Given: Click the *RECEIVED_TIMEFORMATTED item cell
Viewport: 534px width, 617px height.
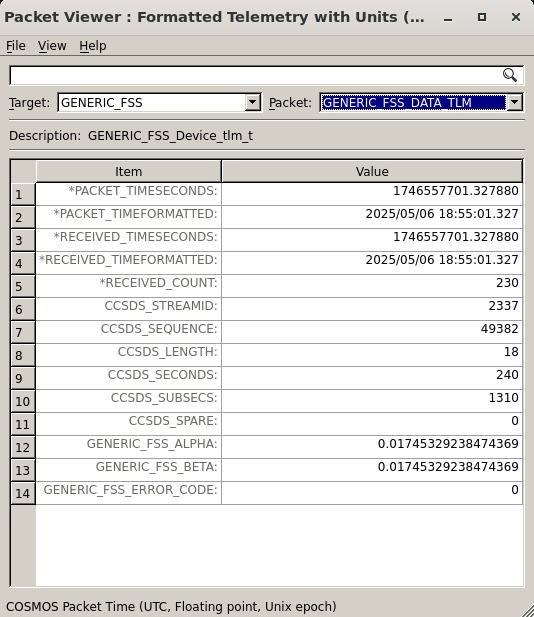Looking at the screenshot, I should tap(129, 263).
